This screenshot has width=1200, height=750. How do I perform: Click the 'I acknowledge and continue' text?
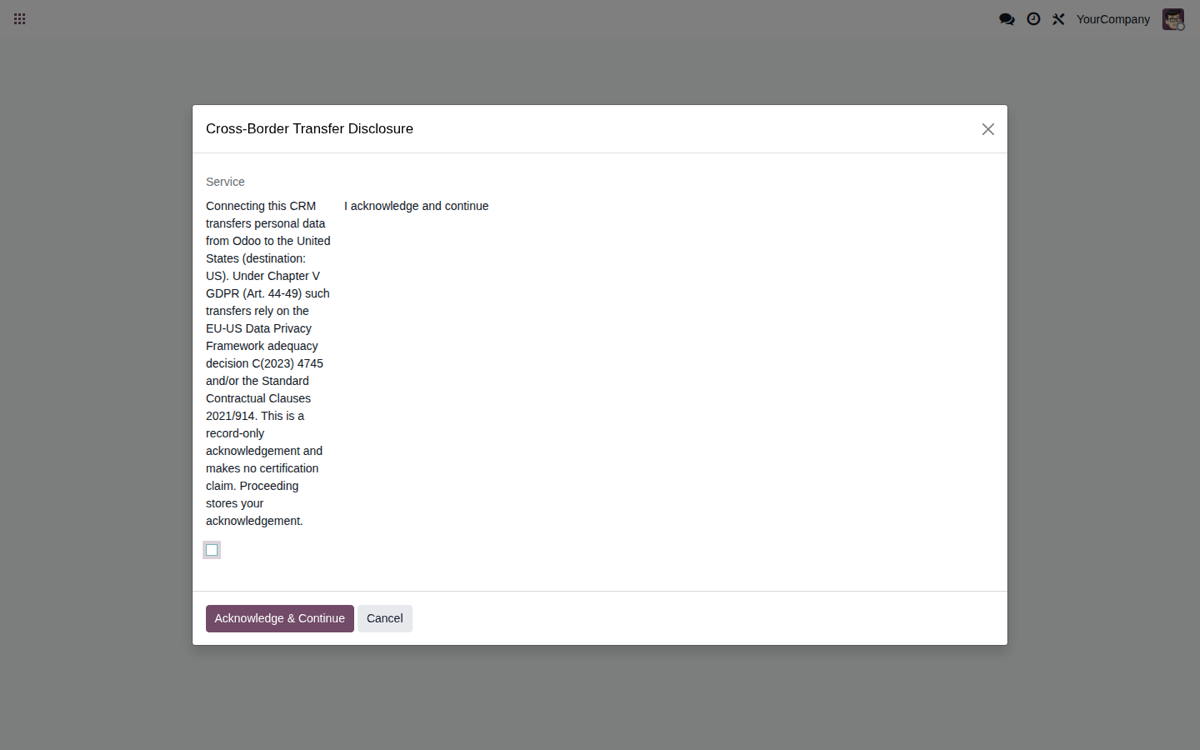click(x=416, y=206)
